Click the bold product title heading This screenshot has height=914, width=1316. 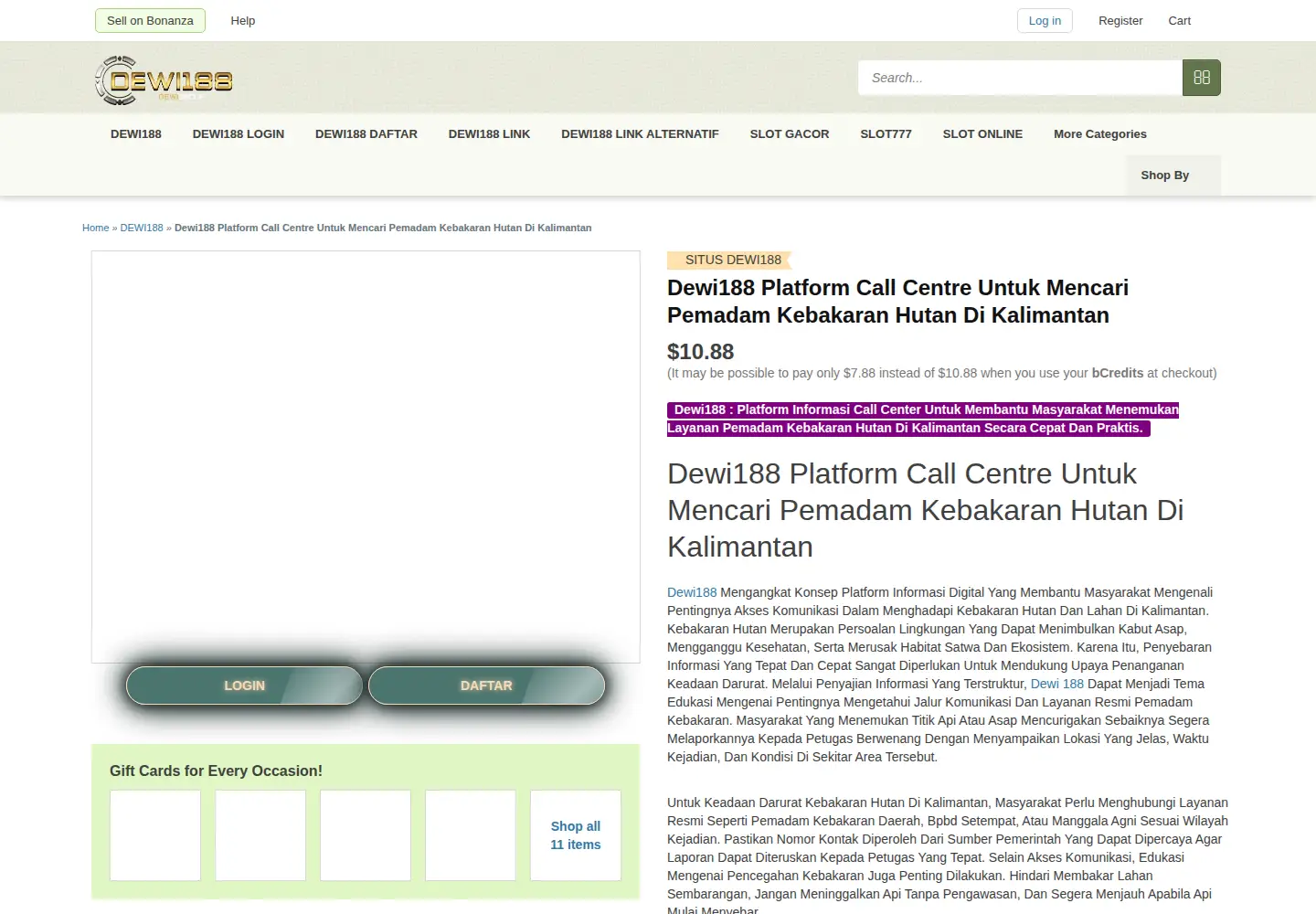(x=897, y=302)
